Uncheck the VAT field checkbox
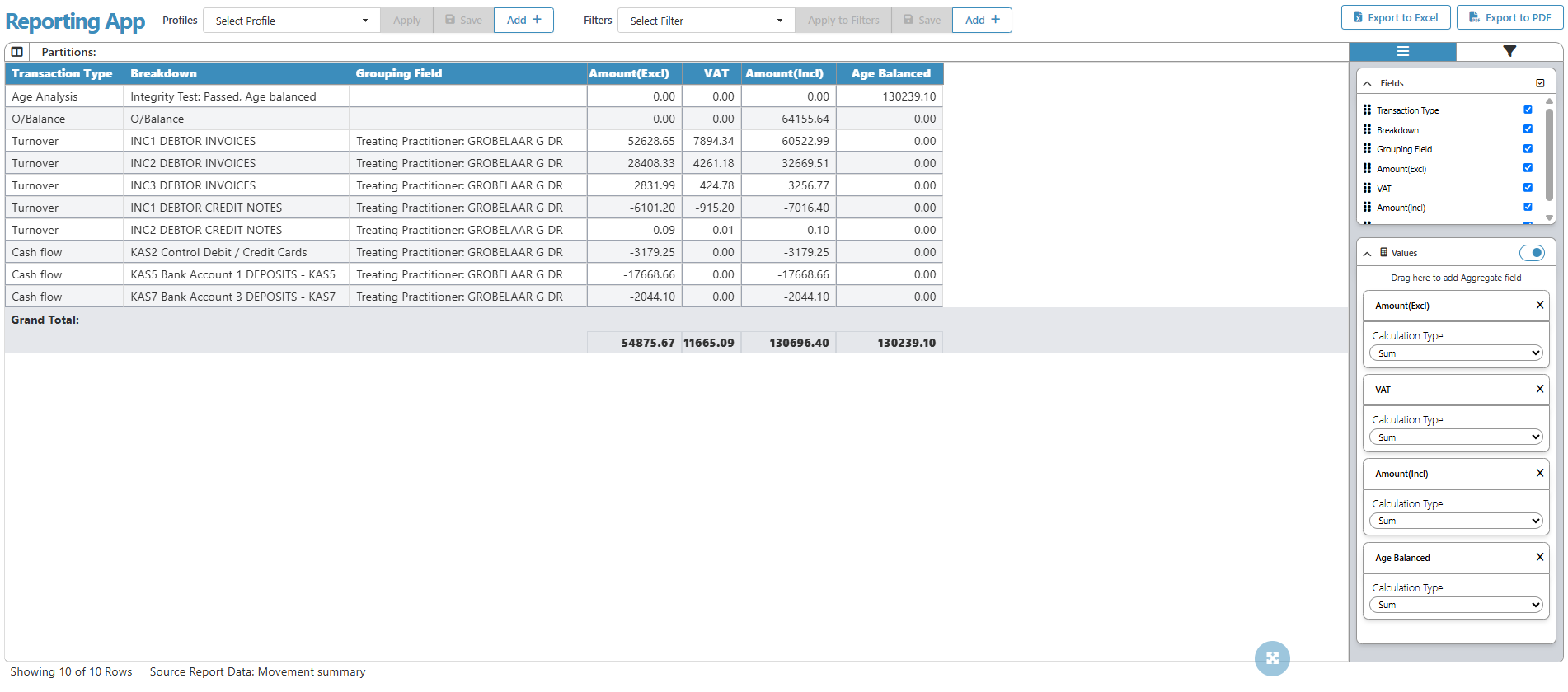Image resolution: width=1568 pixels, height=692 pixels. pyautogui.click(x=1528, y=188)
